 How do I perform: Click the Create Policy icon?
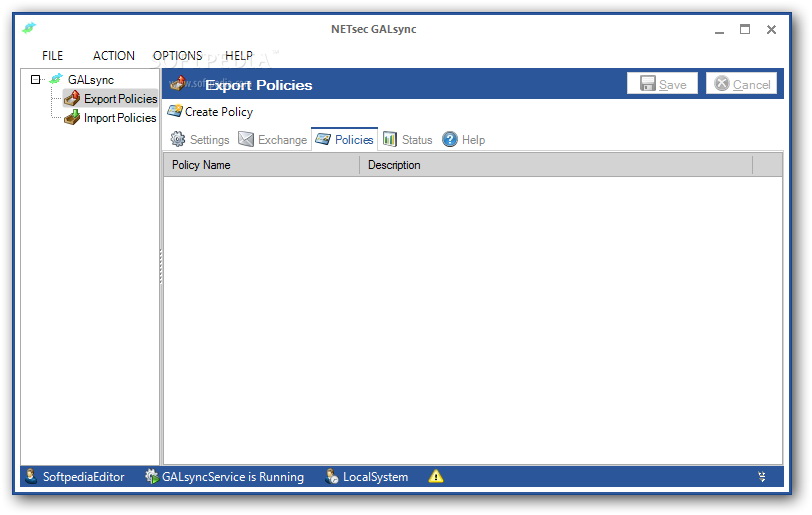175,111
